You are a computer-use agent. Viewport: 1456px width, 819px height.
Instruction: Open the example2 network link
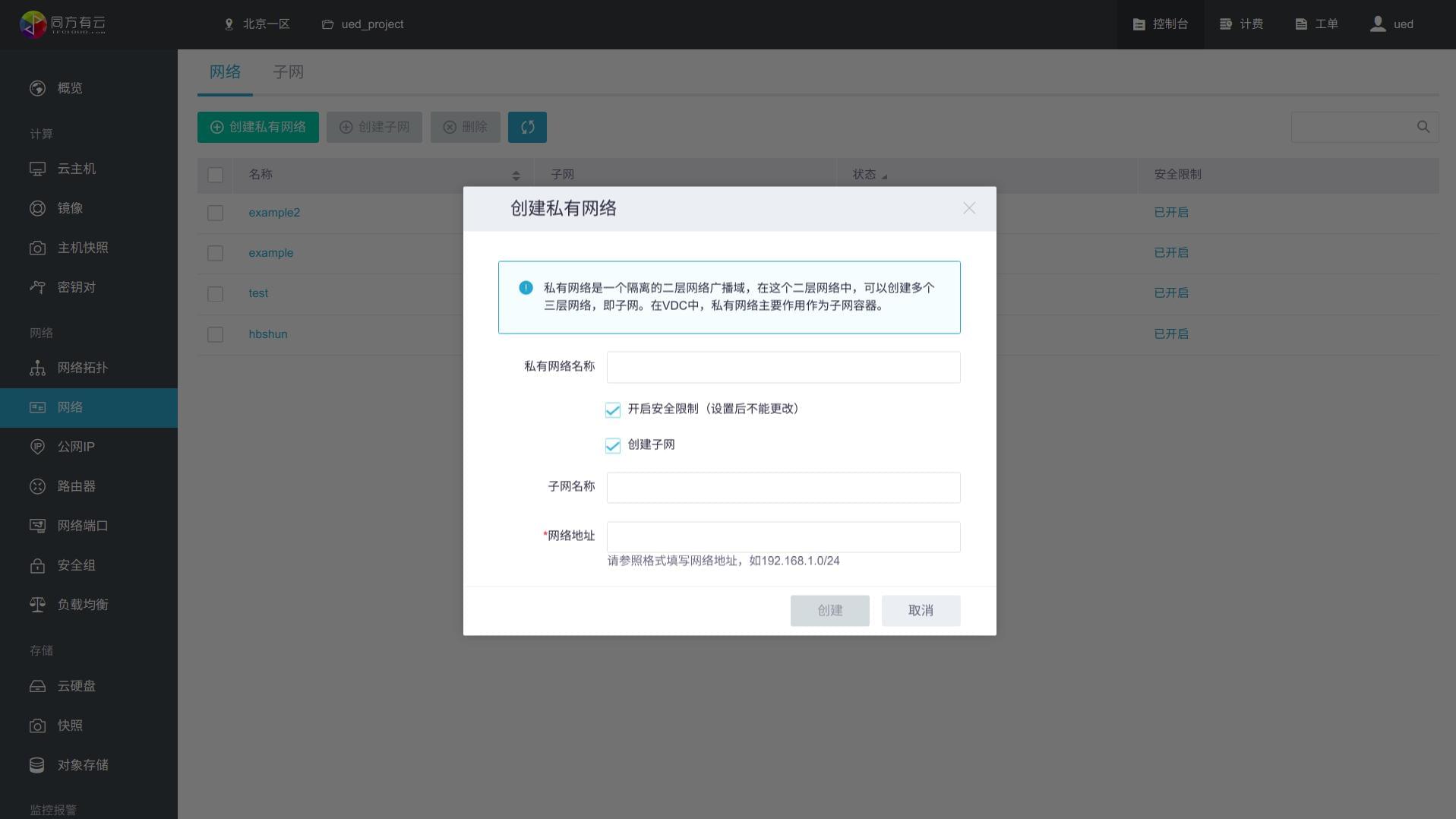click(274, 213)
